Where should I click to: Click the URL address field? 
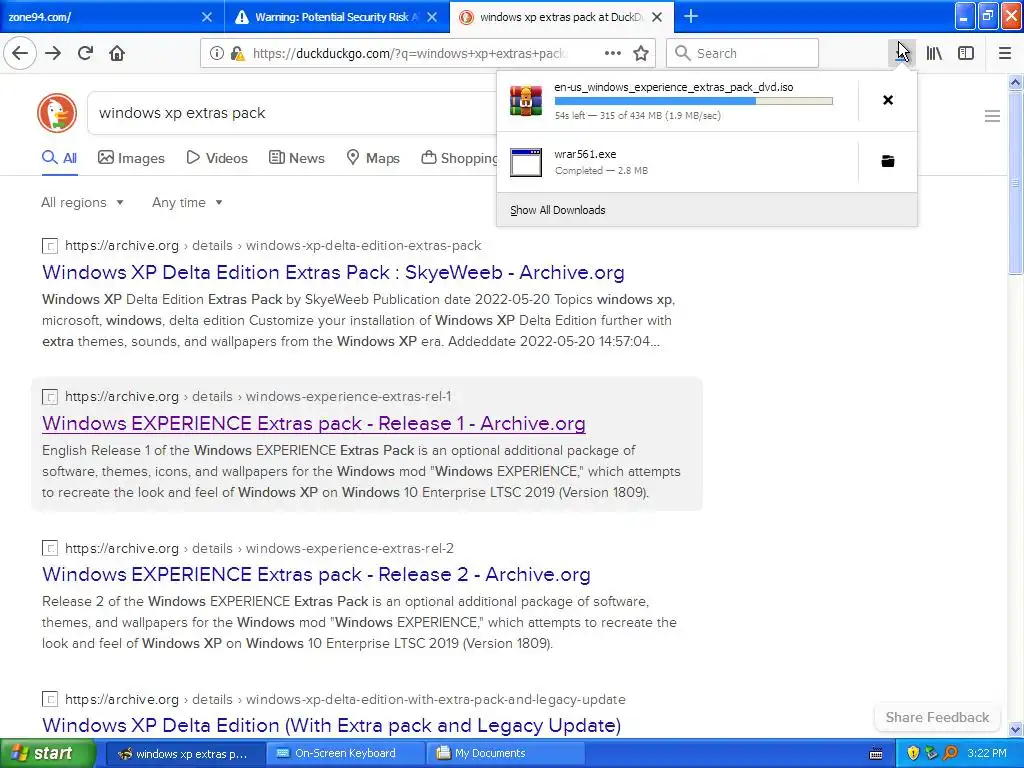click(x=409, y=53)
